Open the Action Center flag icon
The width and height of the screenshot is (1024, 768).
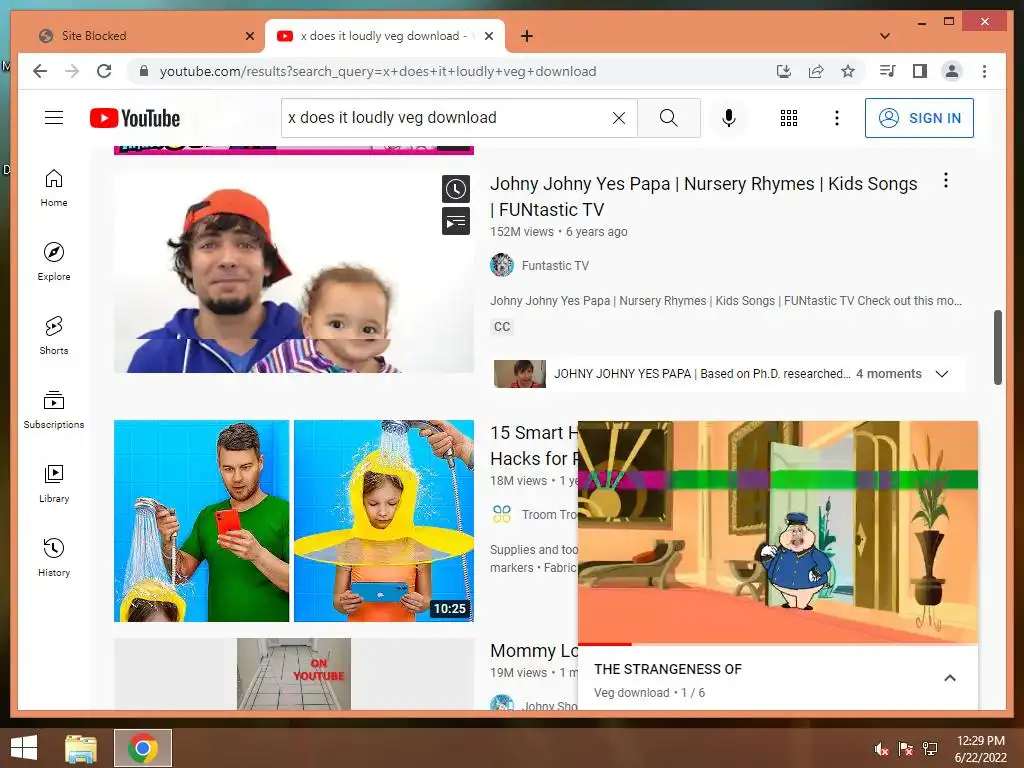coord(905,749)
